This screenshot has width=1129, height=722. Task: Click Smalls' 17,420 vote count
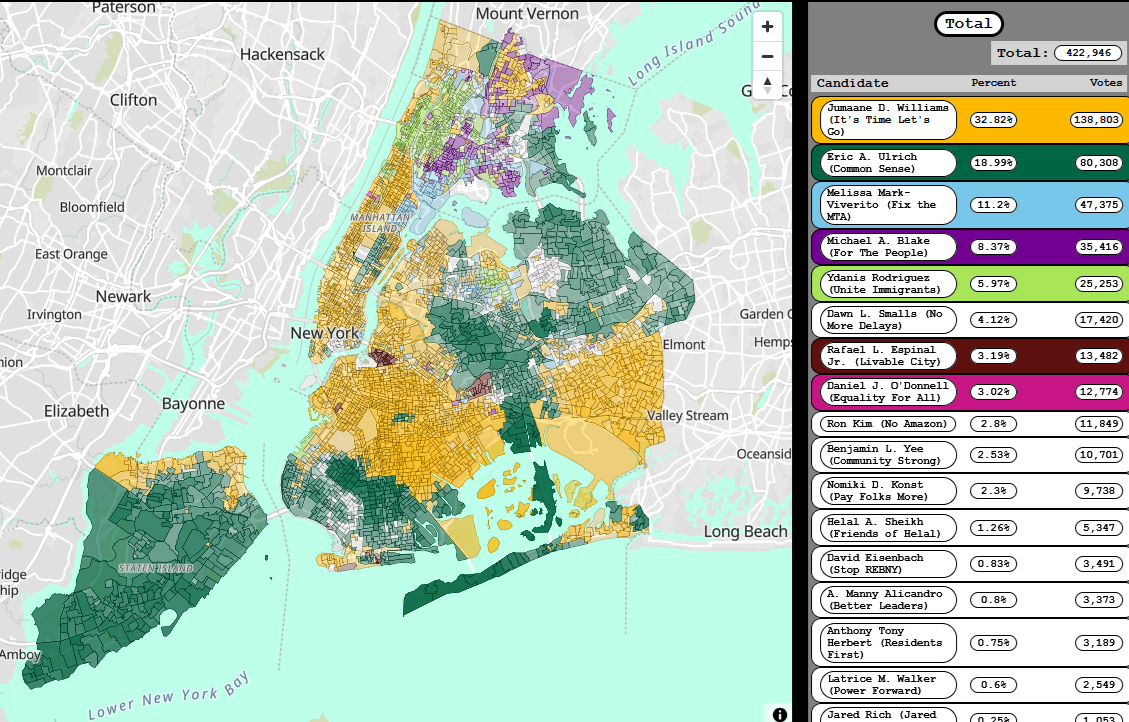click(1099, 320)
